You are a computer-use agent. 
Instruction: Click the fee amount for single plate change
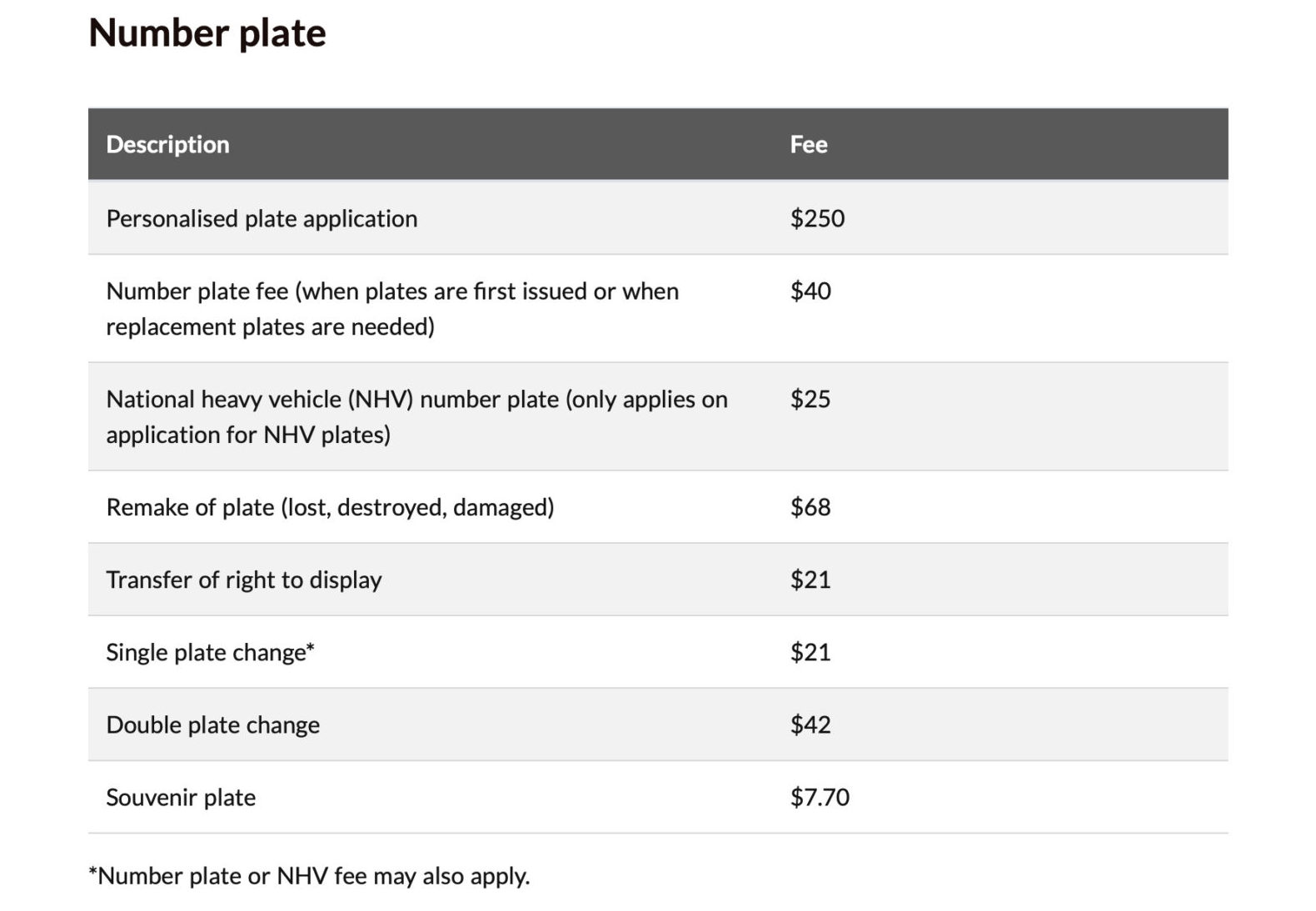pos(810,652)
